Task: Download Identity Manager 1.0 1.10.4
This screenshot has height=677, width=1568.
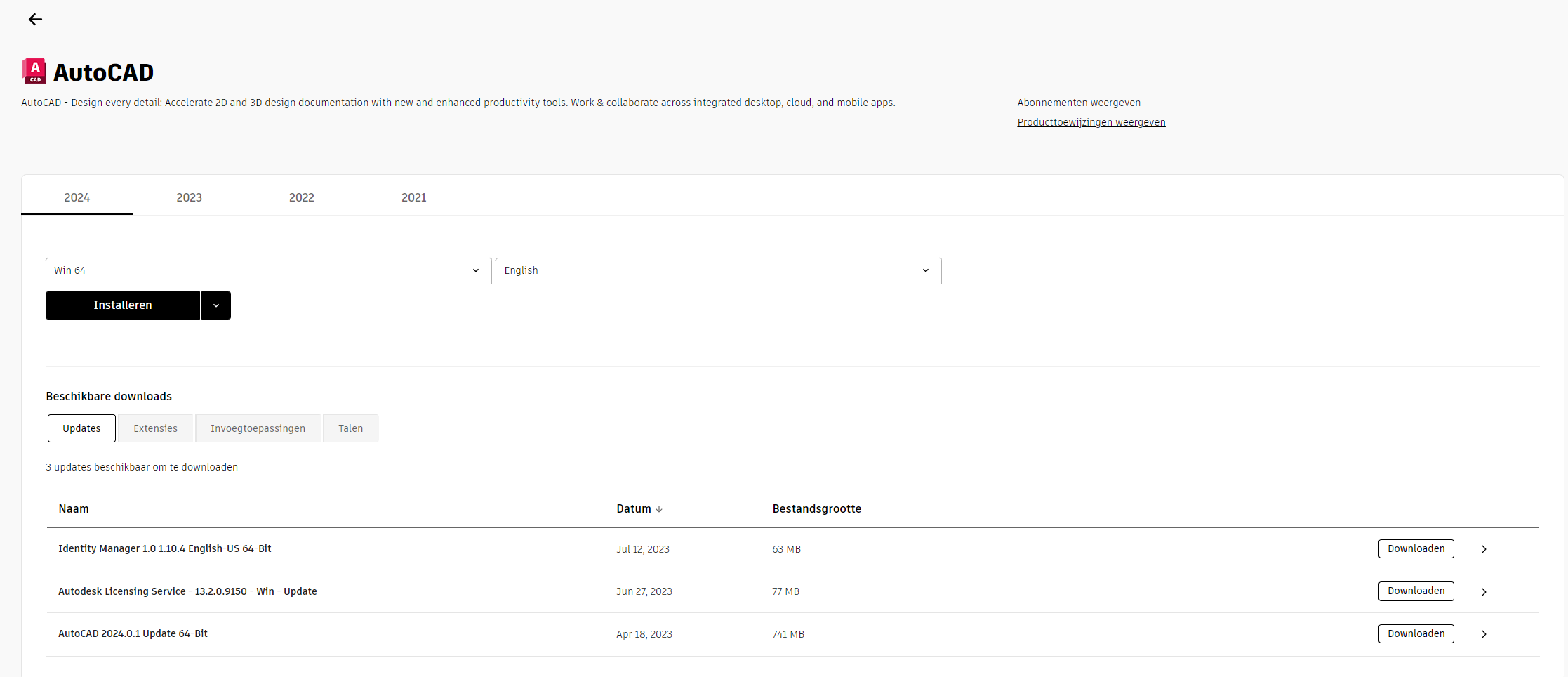Action: point(1416,548)
